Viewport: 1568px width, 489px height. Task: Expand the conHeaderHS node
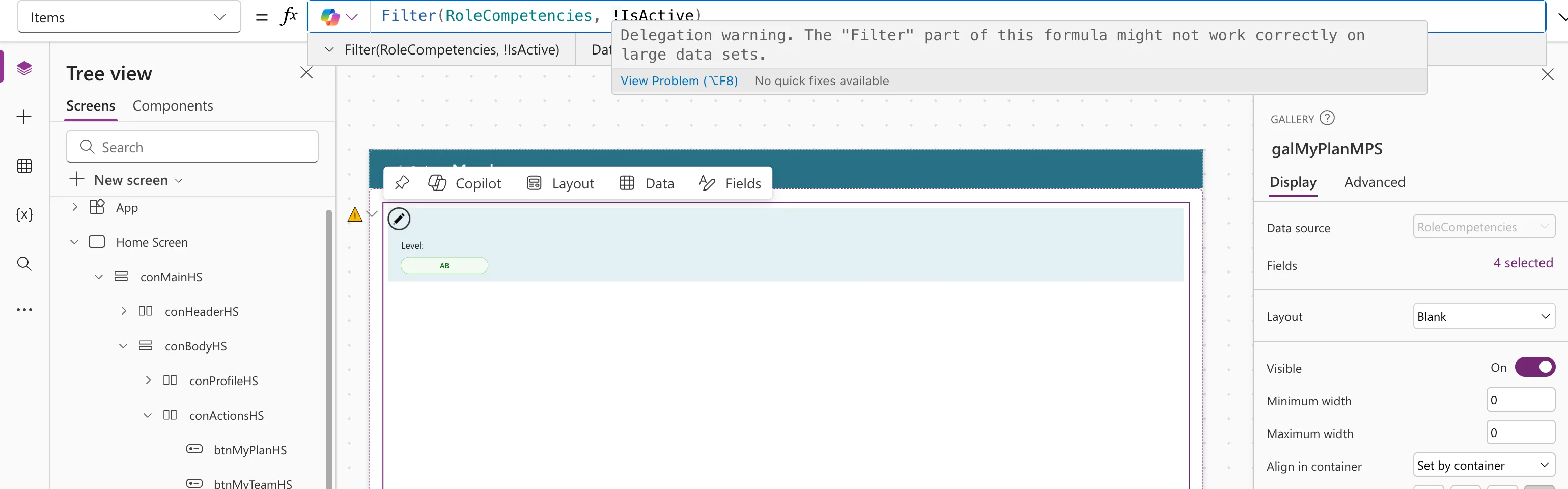124,311
